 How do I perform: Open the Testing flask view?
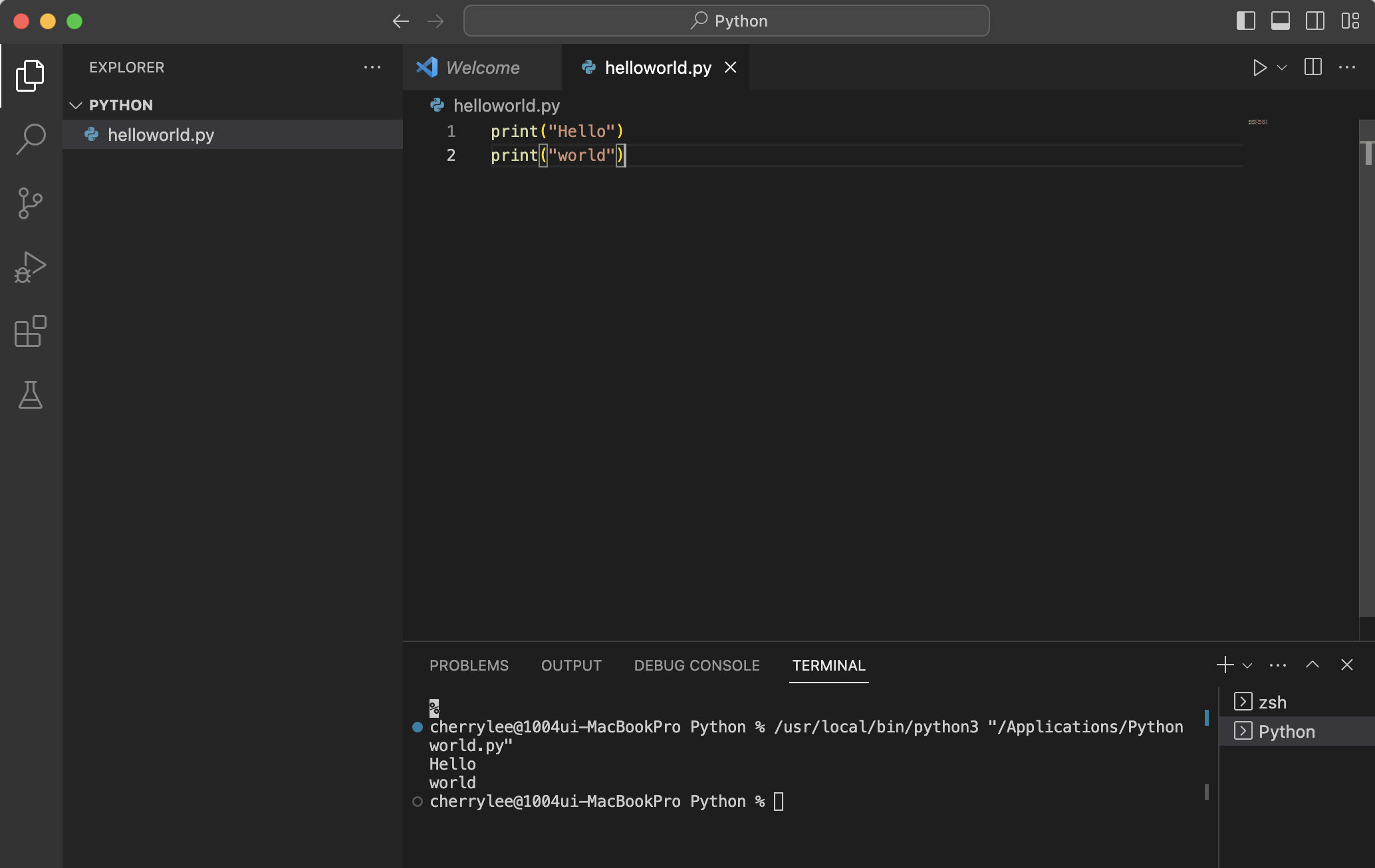coord(31,395)
